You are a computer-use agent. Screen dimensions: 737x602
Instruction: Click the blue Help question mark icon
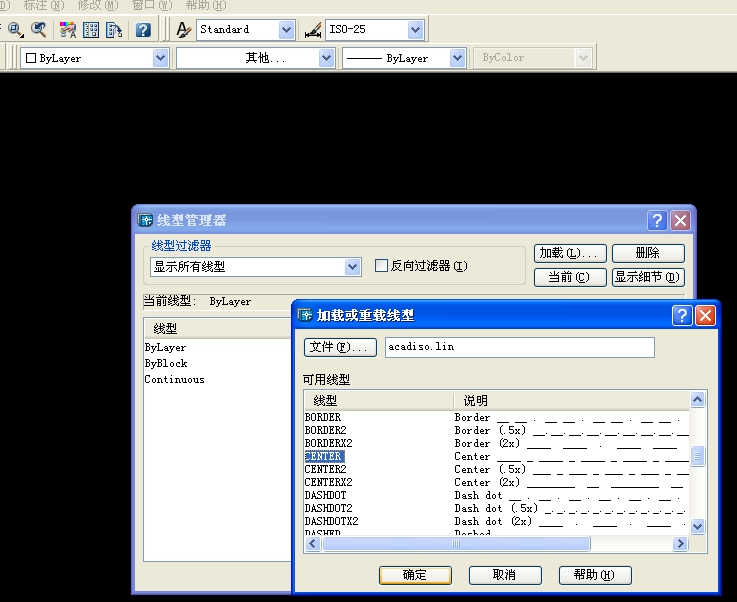(143, 30)
